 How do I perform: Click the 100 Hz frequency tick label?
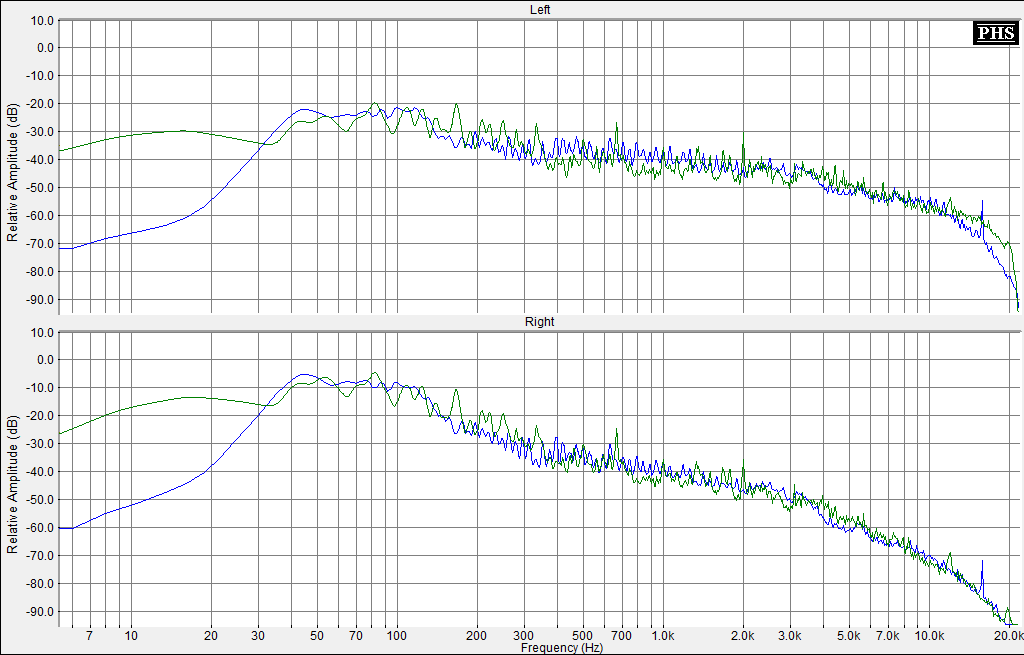[397, 636]
